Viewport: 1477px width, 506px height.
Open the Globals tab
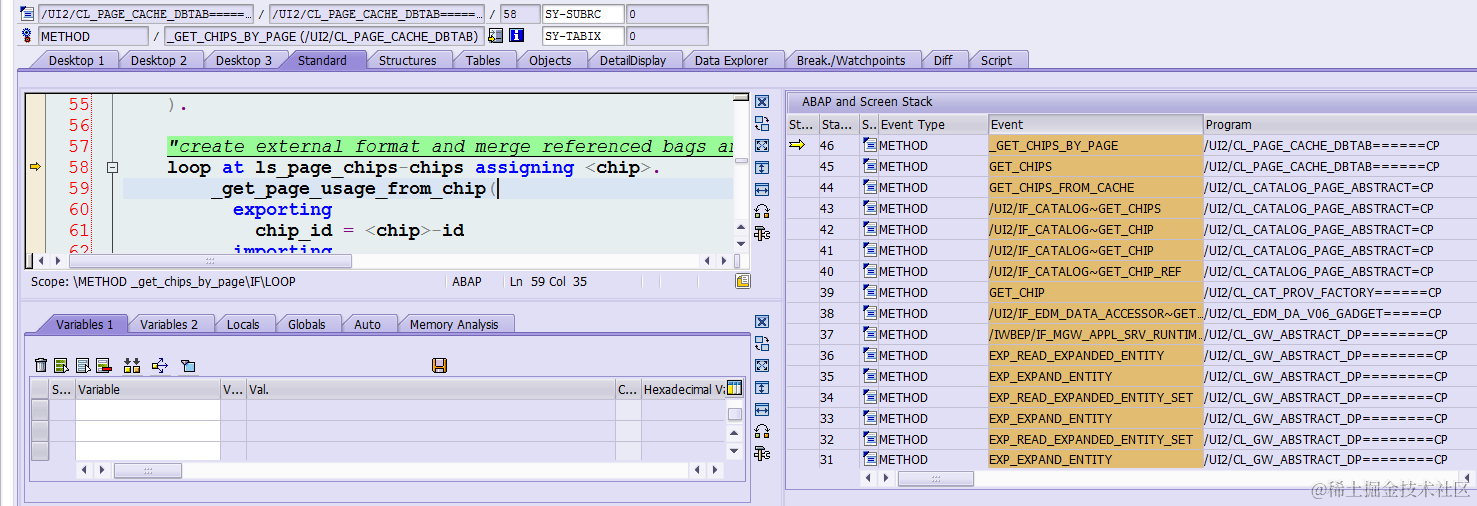pyautogui.click(x=307, y=324)
